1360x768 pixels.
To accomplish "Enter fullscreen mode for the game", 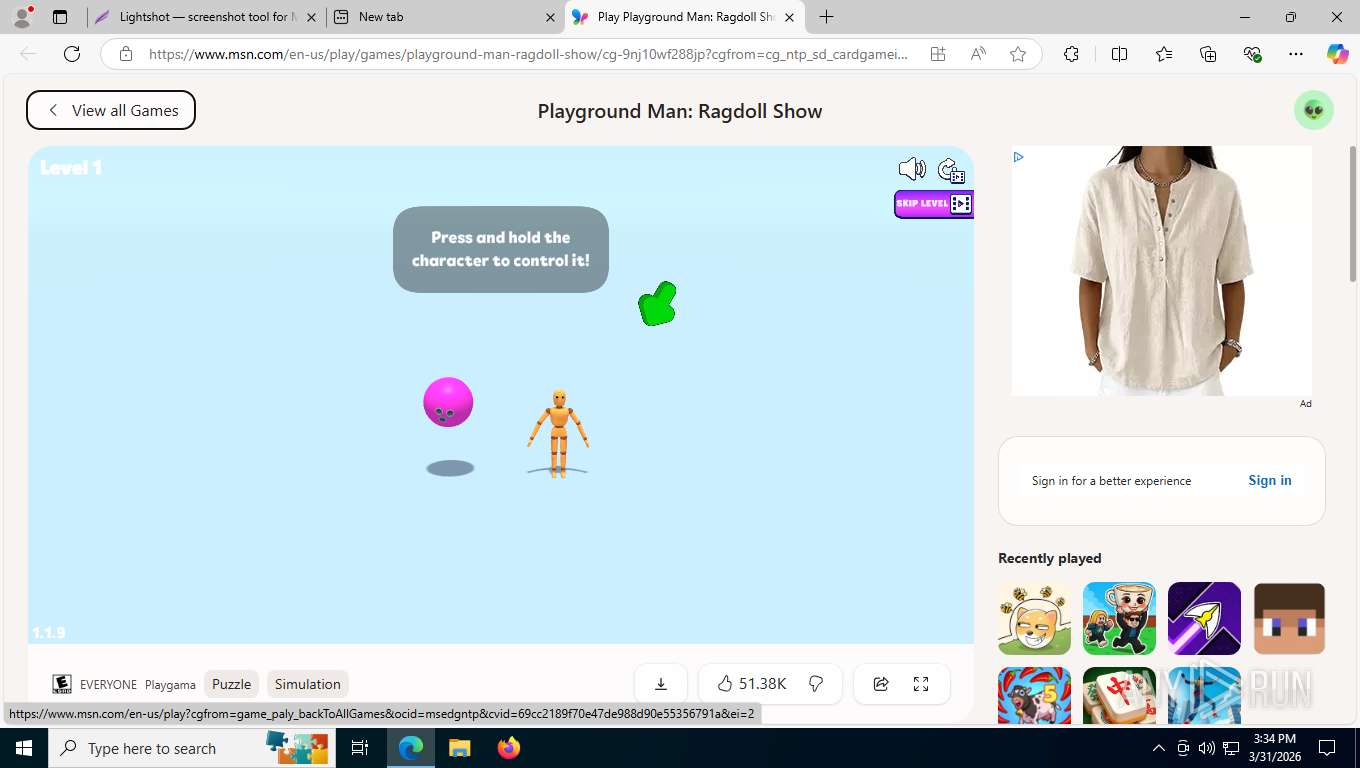I will 921,684.
